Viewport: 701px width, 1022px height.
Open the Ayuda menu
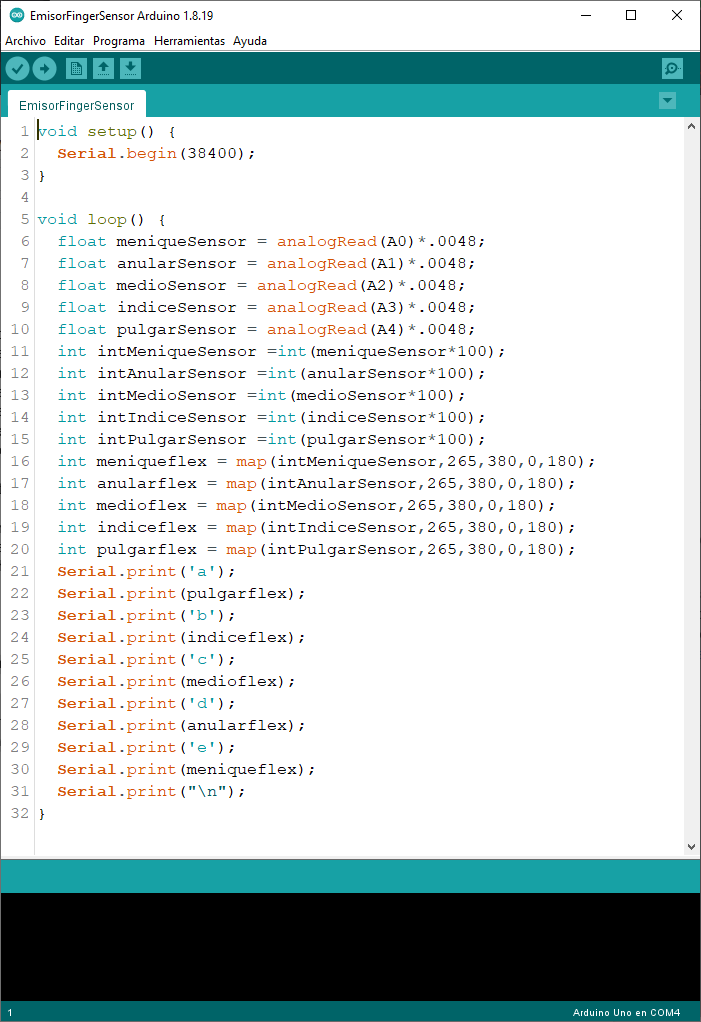tap(250, 40)
